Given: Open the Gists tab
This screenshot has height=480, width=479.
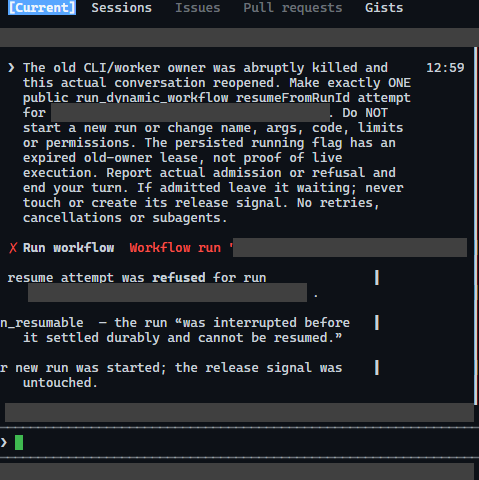Looking at the screenshot, I should (384, 7).
